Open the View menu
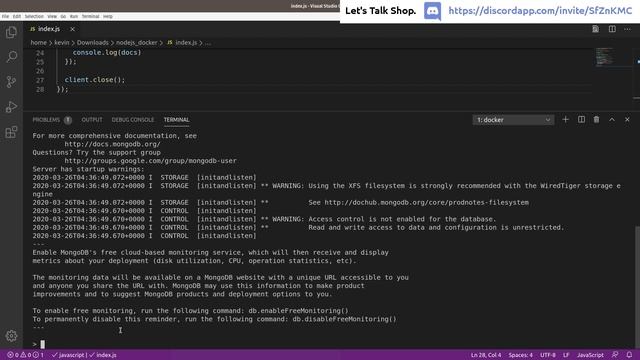The height and width of the screenshot is (360, 640). pyautogui.click(x=52, y=16)
